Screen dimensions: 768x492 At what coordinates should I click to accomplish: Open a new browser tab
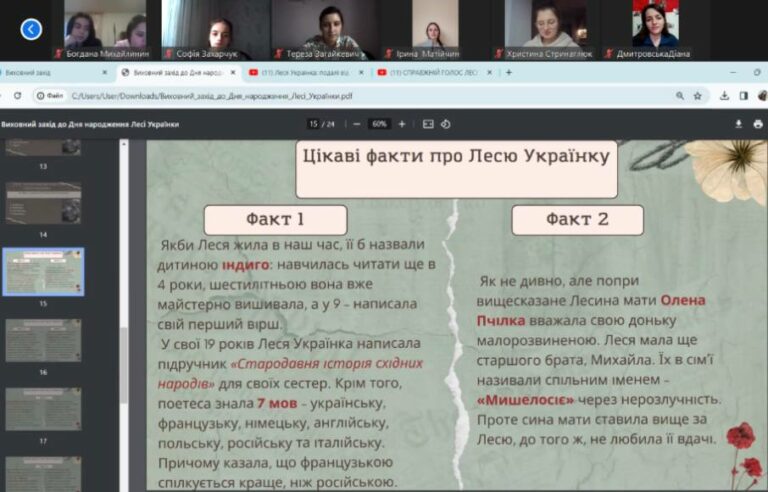pyautogui.click(x=509, y=73)
